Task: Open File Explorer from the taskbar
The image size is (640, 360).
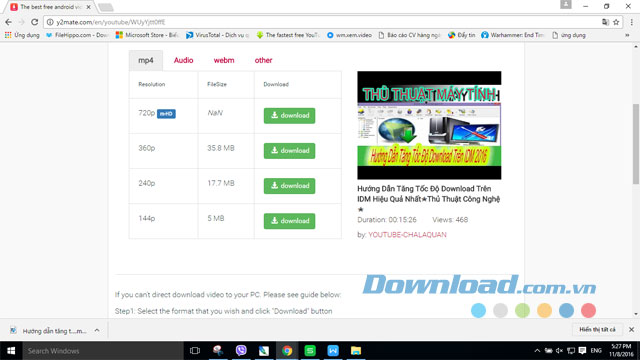Action: [356, 351]
